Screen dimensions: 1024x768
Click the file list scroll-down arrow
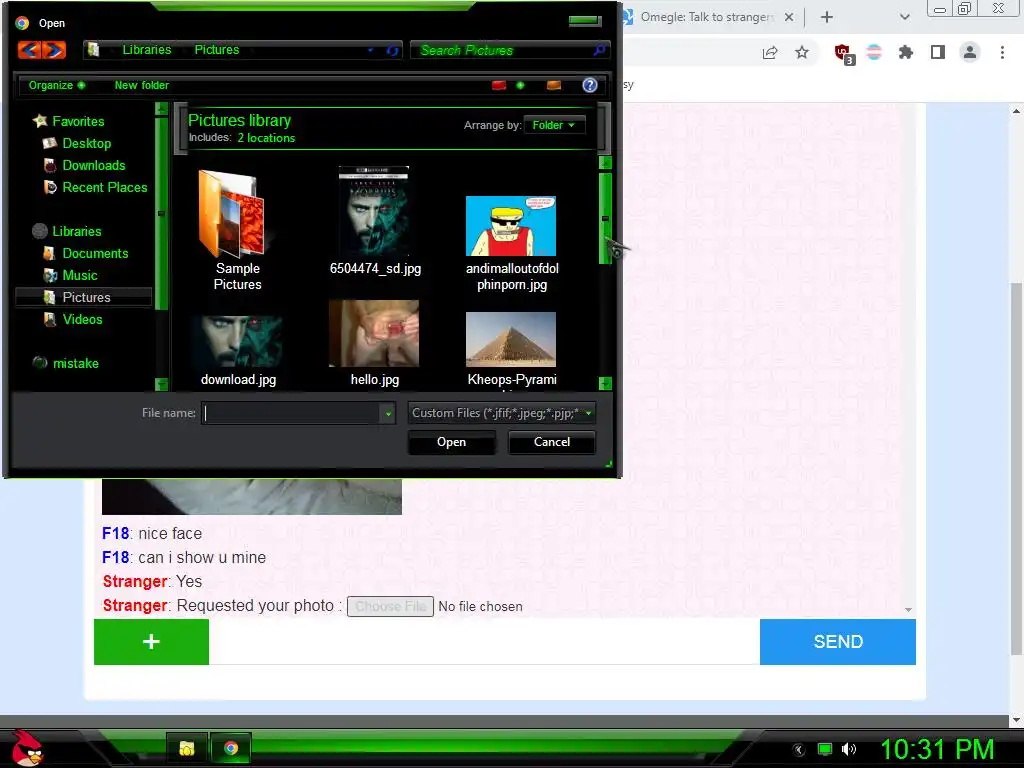pyautogui.click(x=605, y=383)
